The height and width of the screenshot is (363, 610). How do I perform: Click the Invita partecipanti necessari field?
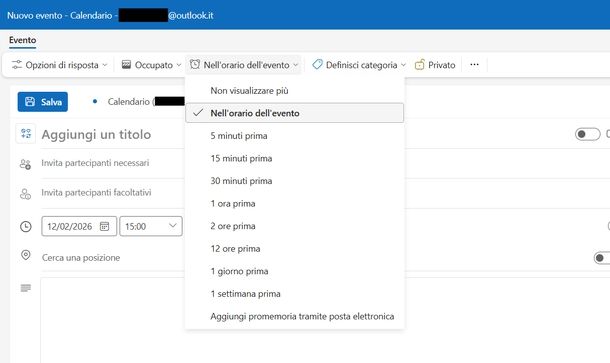[x=113, y=163]
